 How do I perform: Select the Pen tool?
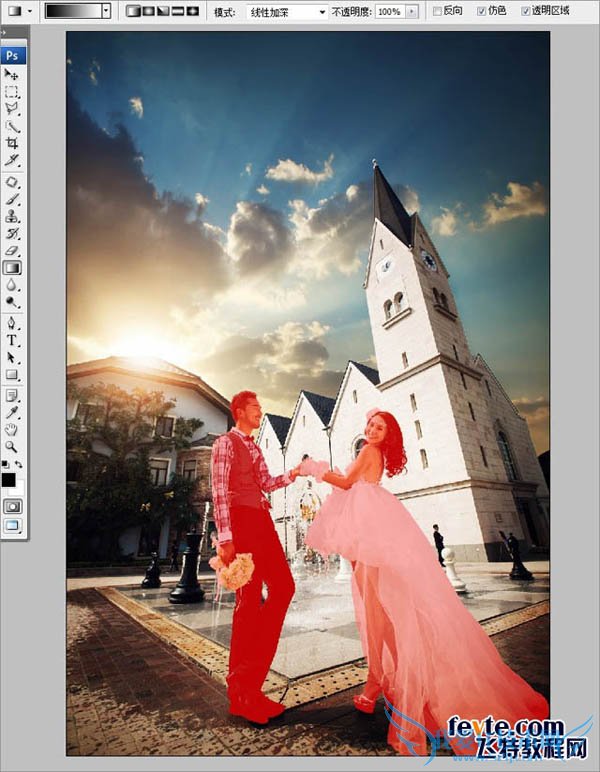[x=12, y=323]
